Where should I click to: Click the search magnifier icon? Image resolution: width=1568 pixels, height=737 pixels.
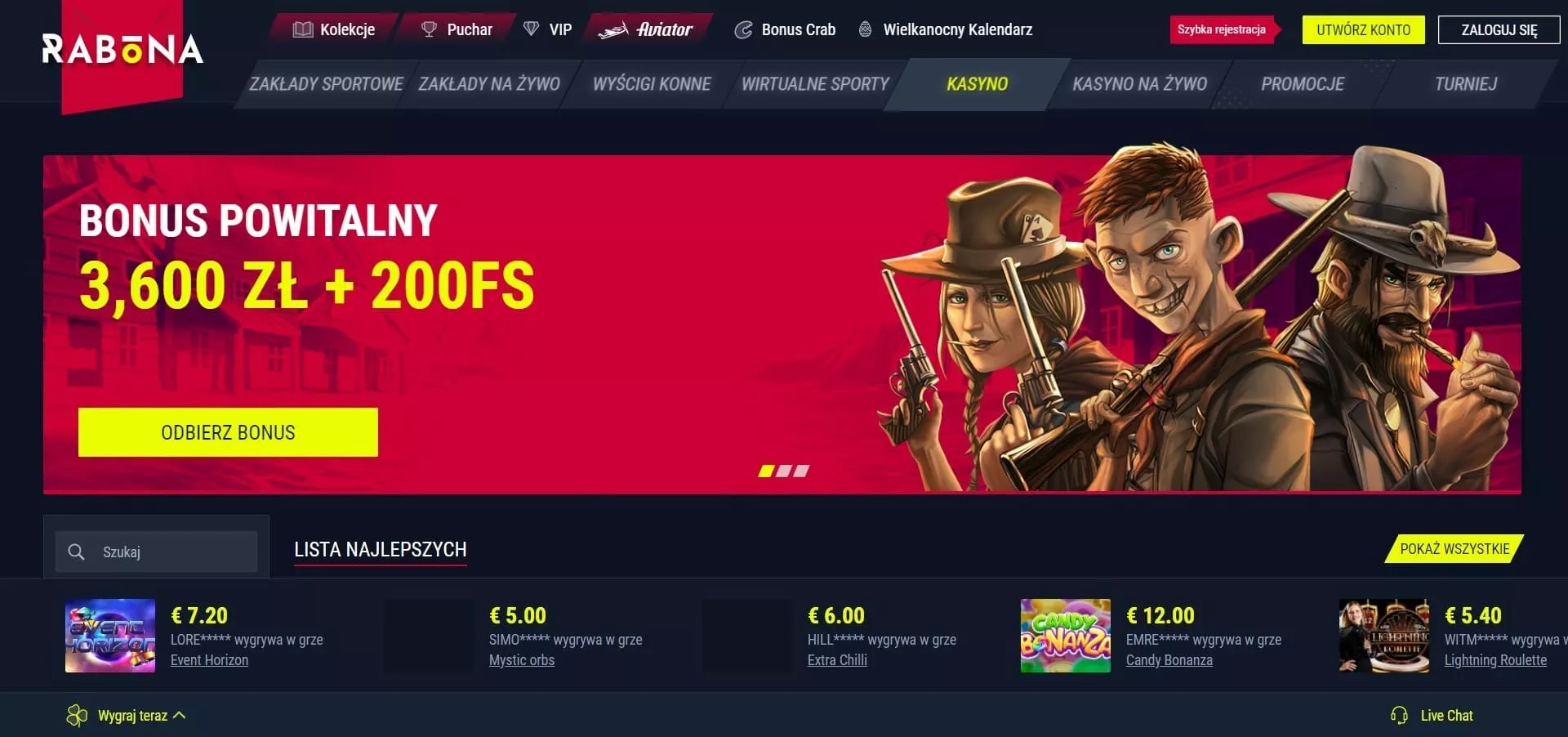coord(76,552)
